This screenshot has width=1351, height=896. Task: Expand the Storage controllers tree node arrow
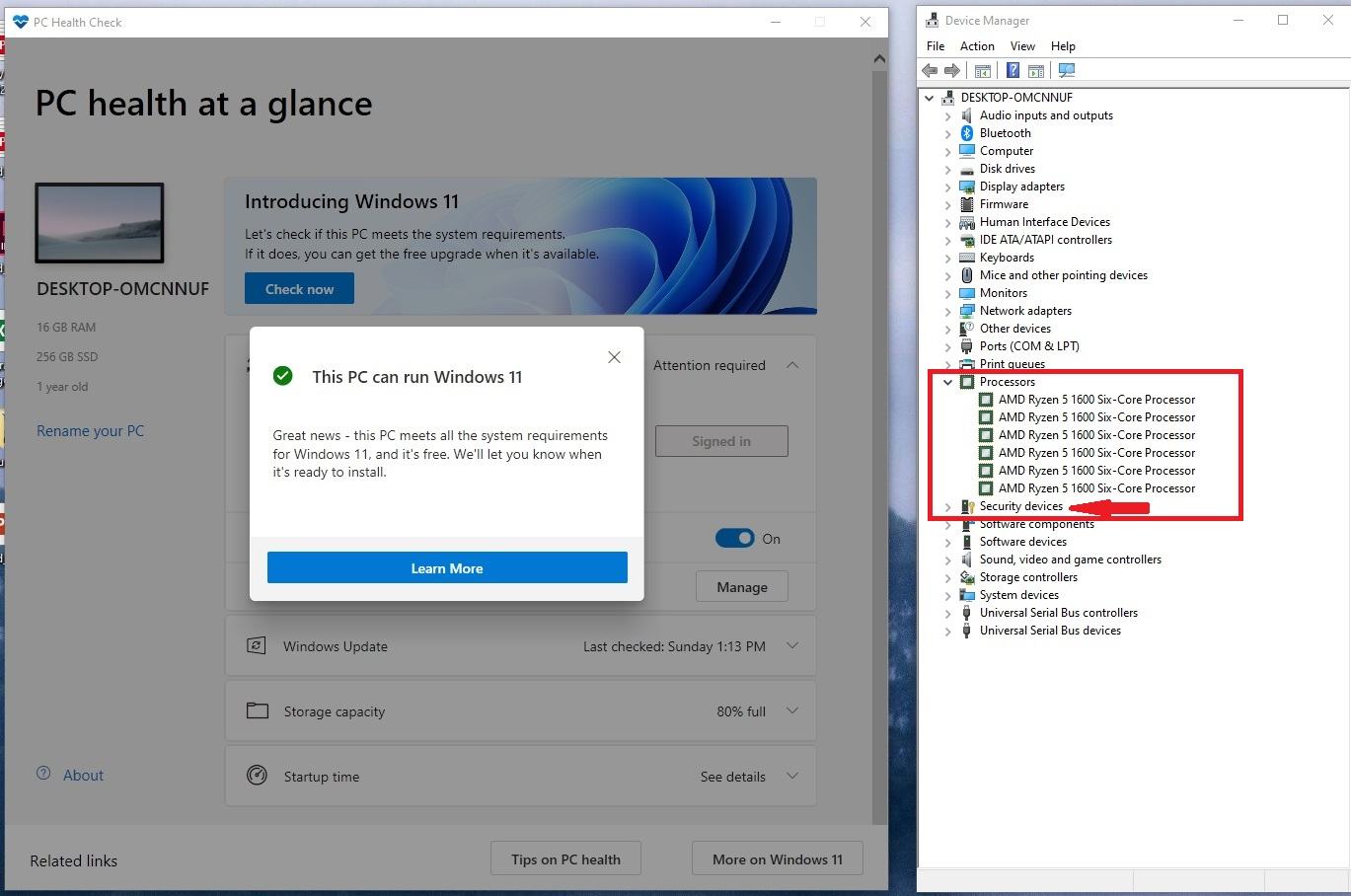click(948, 577)
